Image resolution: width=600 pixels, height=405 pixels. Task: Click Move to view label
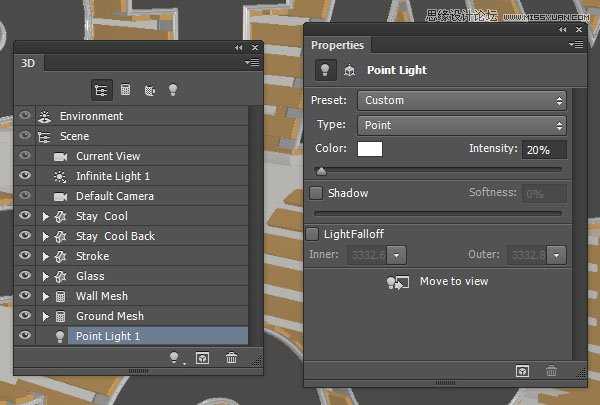[454, 281]
